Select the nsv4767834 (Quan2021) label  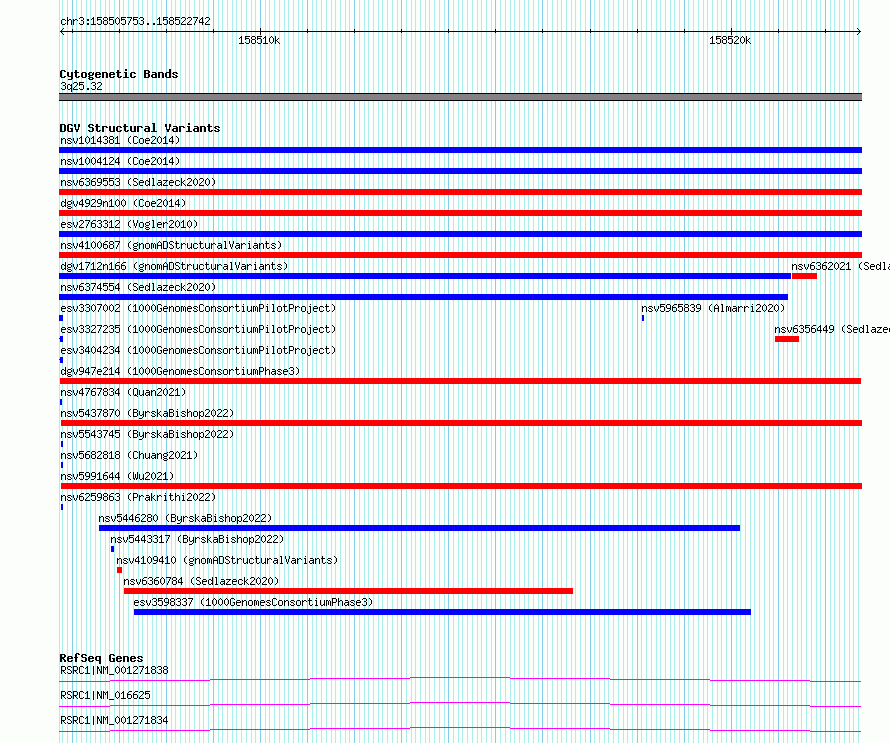(123, 392)
